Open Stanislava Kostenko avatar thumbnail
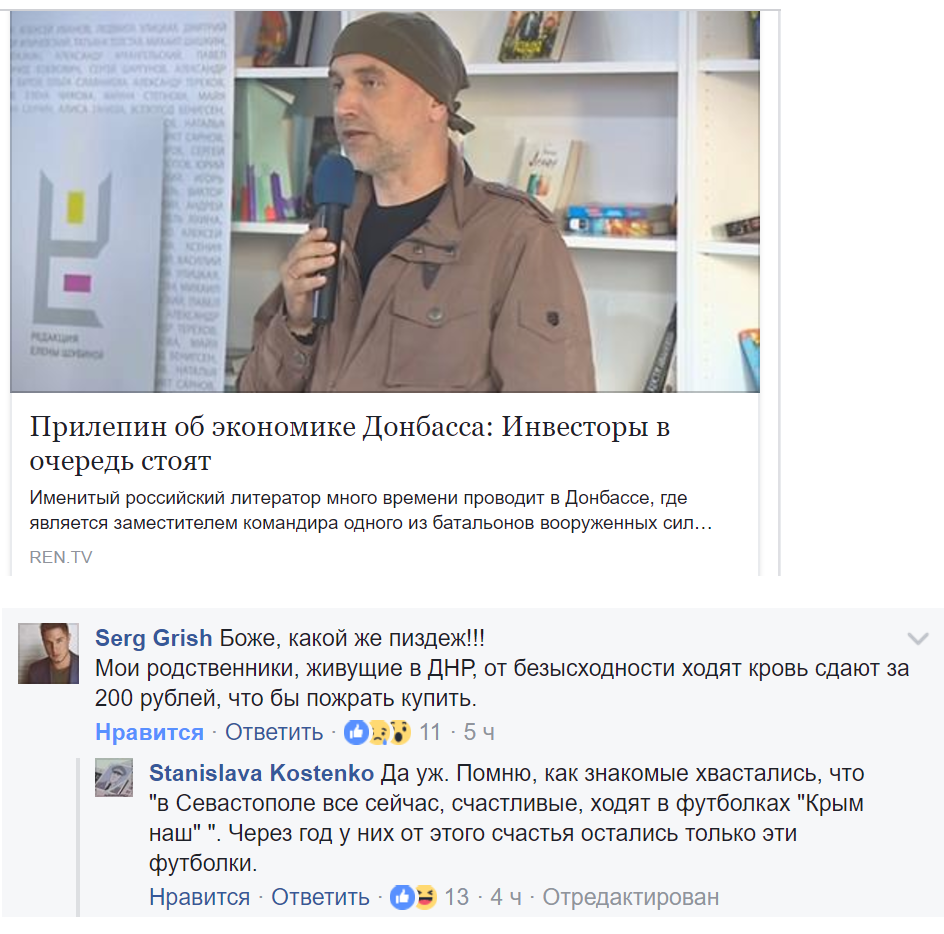The image size is (944, 934). [x=114, y=777]
